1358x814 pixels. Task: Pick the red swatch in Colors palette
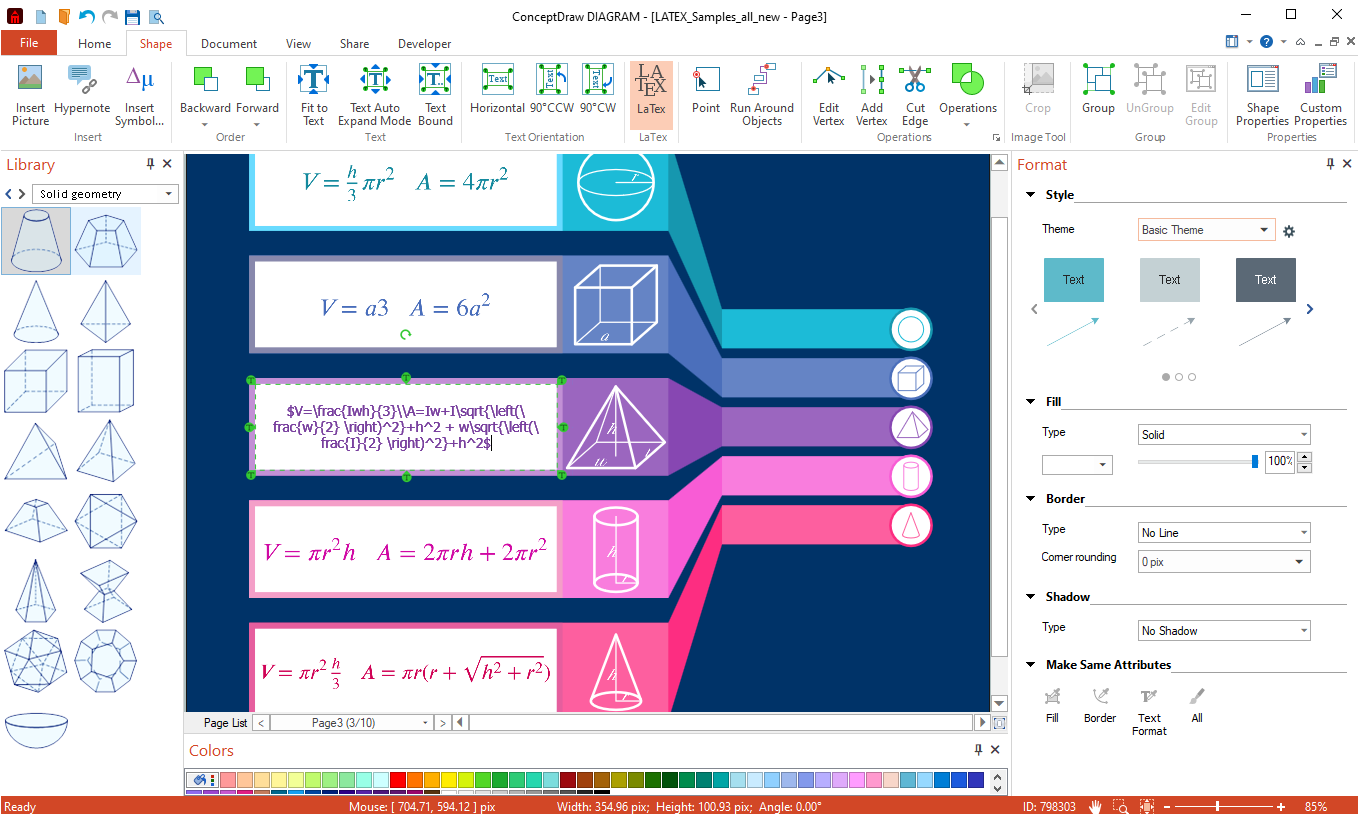coord(397,780)
